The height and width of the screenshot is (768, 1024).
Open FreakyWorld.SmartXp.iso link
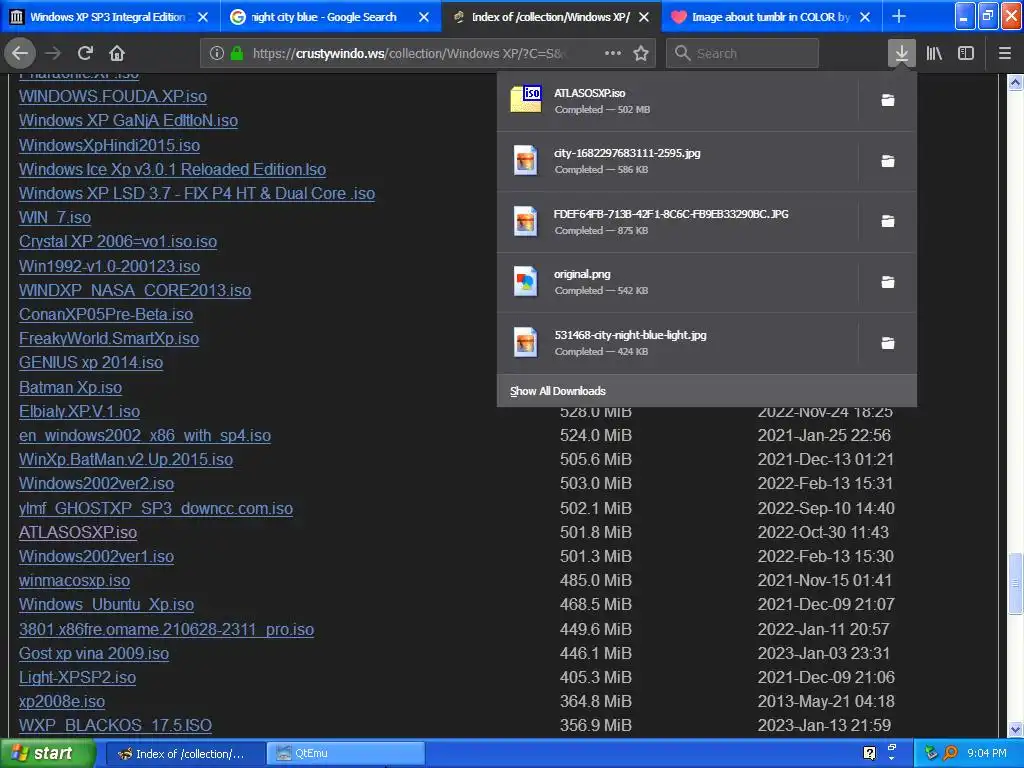(109, 339)
